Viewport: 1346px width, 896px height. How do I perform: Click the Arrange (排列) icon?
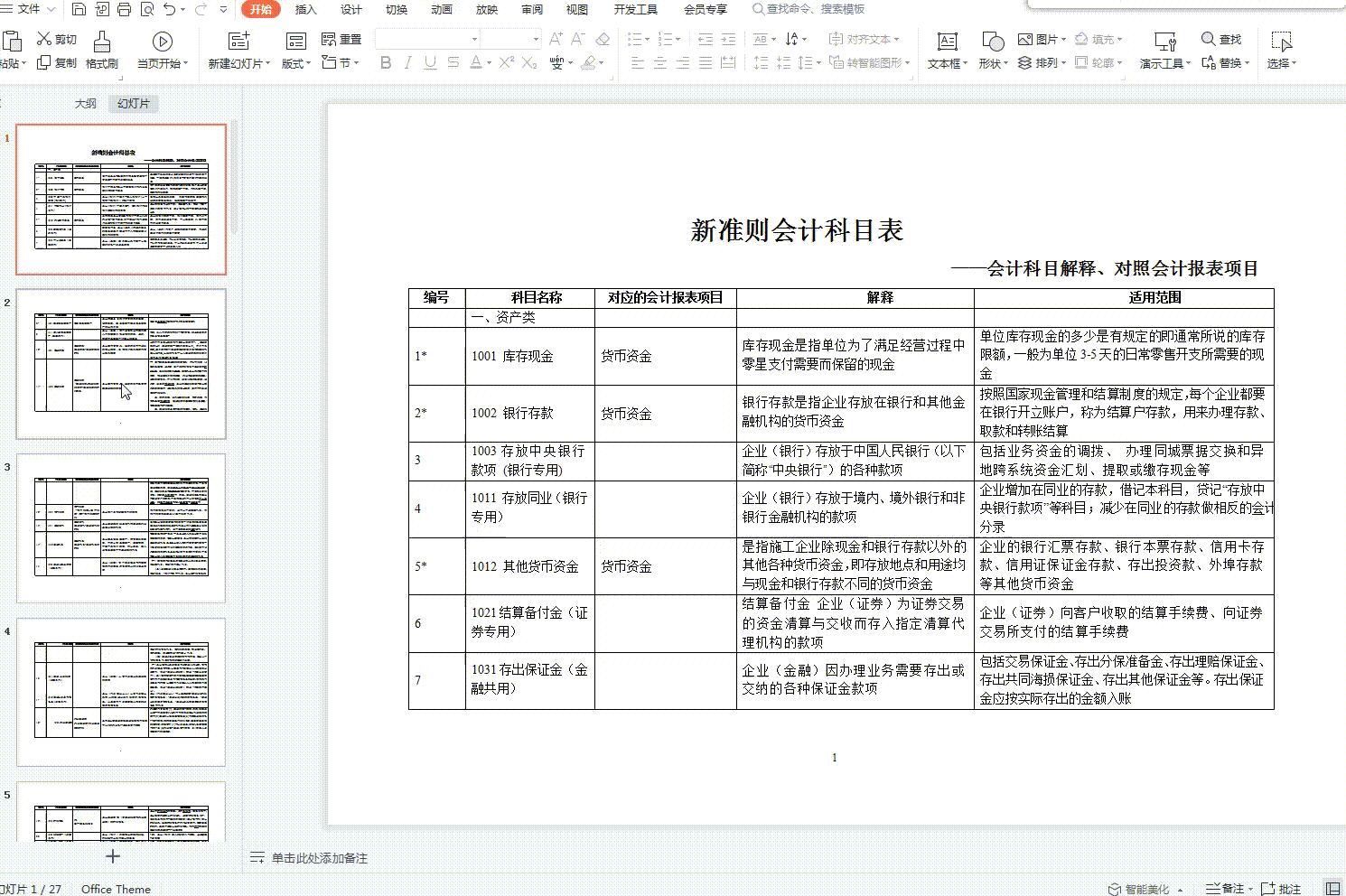[1041, 62]
